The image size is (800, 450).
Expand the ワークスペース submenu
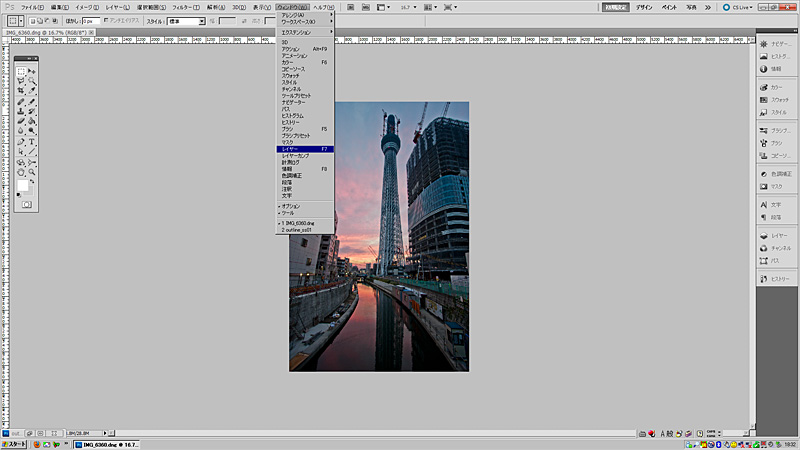(305, 22)
